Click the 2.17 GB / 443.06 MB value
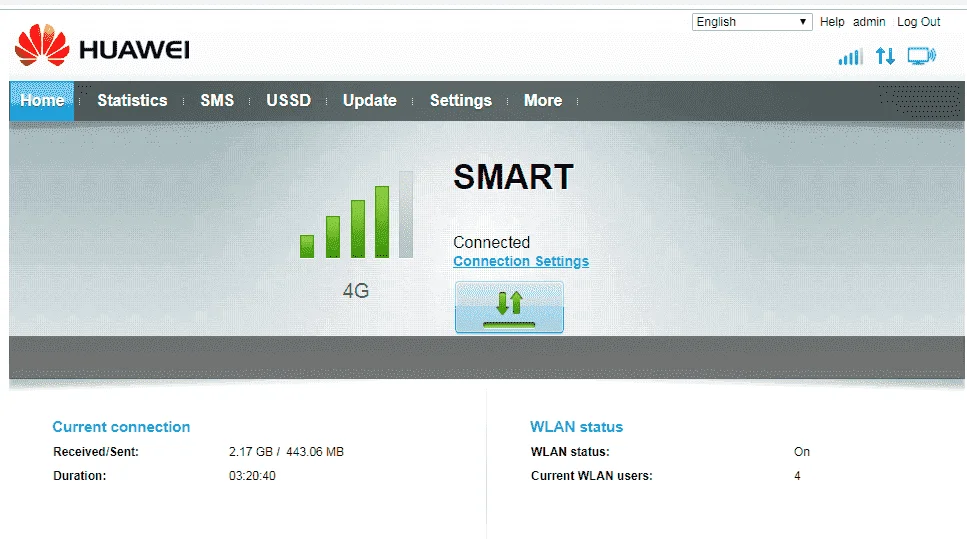The width and height of the screenshot is (967, 539). pos(286,452)
